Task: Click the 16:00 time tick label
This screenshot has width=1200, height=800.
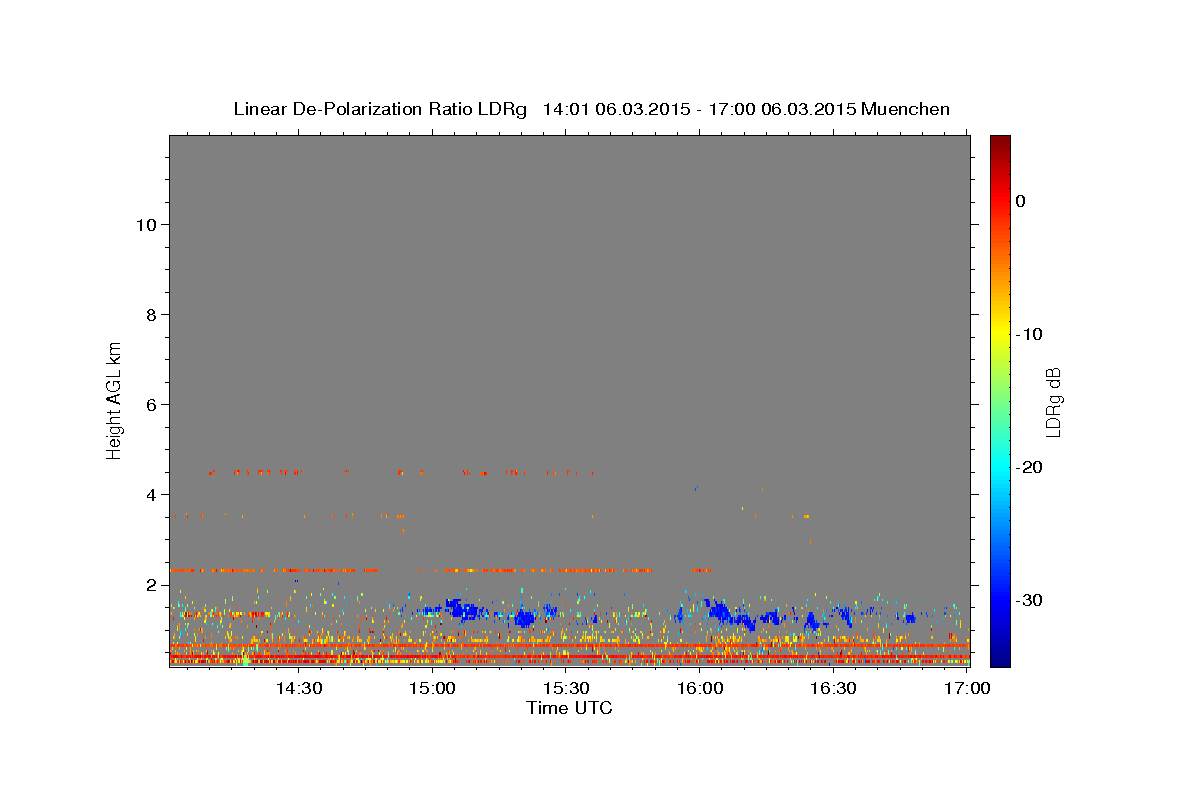Action: [700, 689]
